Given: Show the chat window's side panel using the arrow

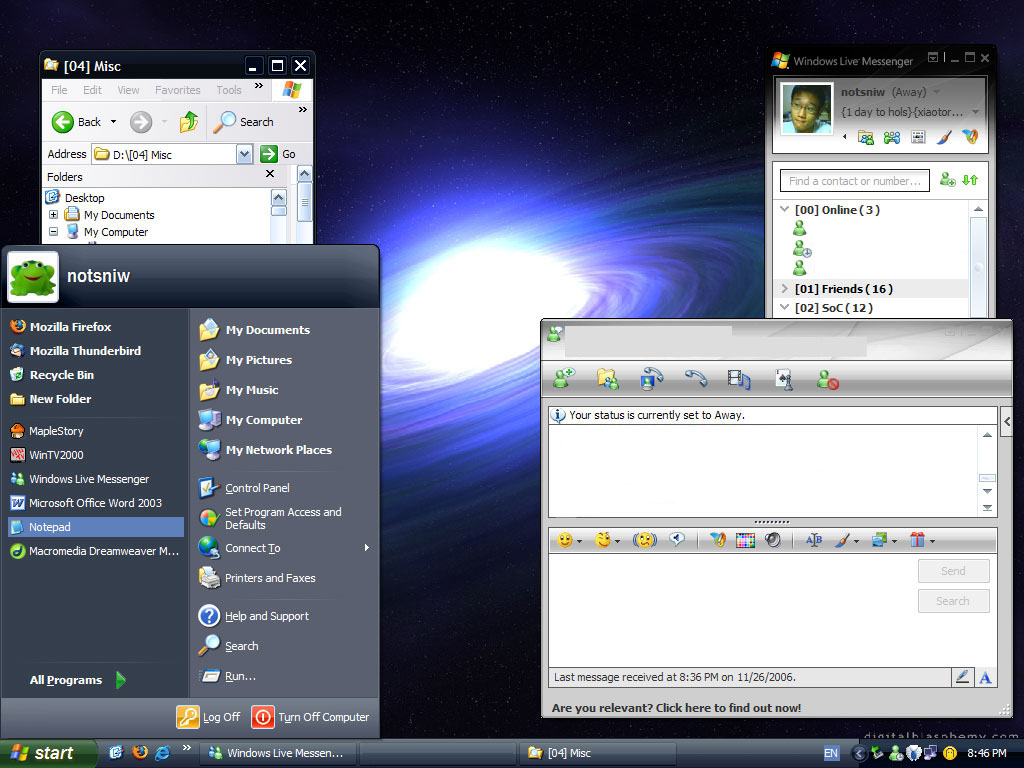Looking at the screenshot, I should [x=1006, y=422].
